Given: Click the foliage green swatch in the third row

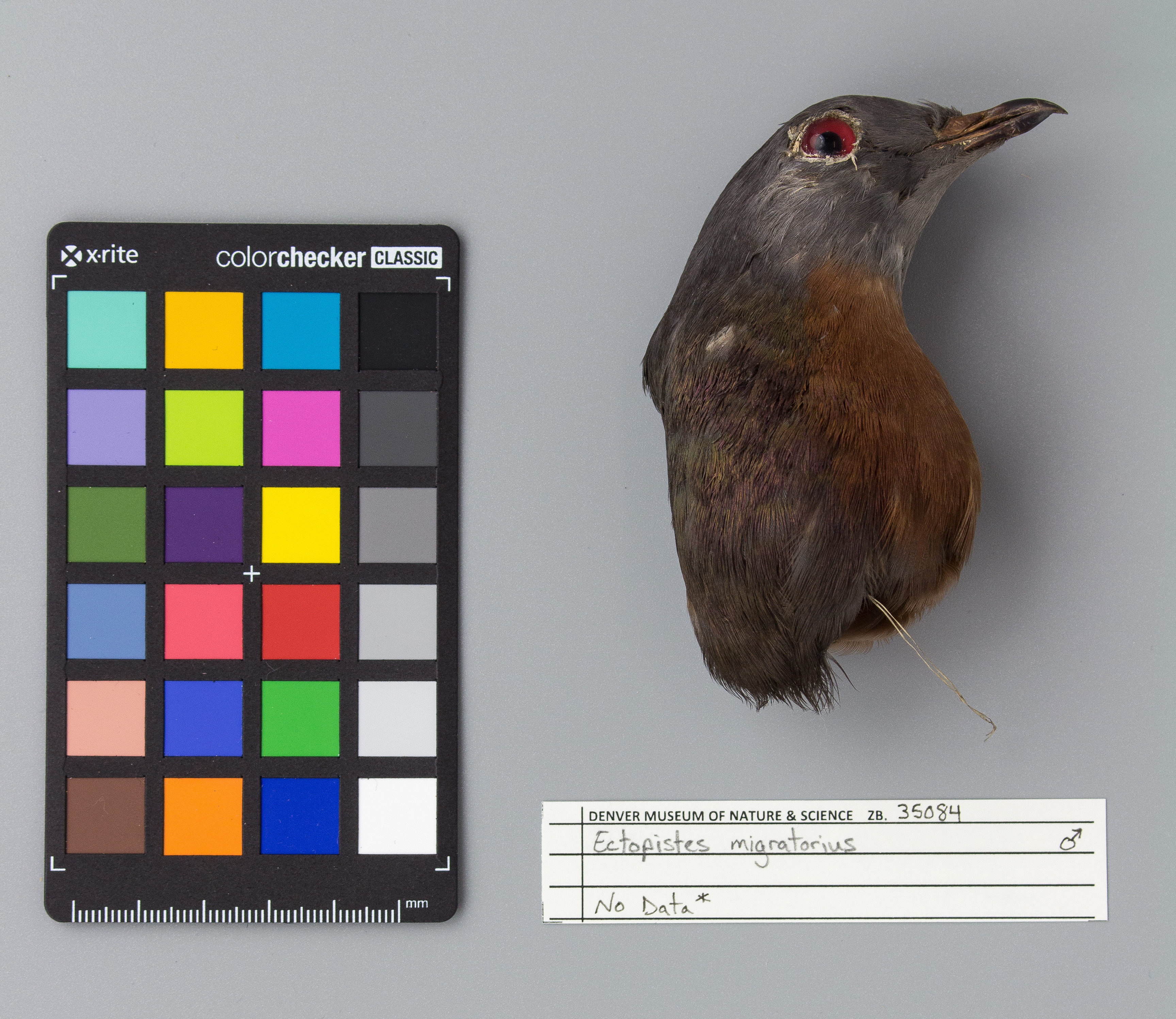Looking at the screenshot, I should coord(107,524).
